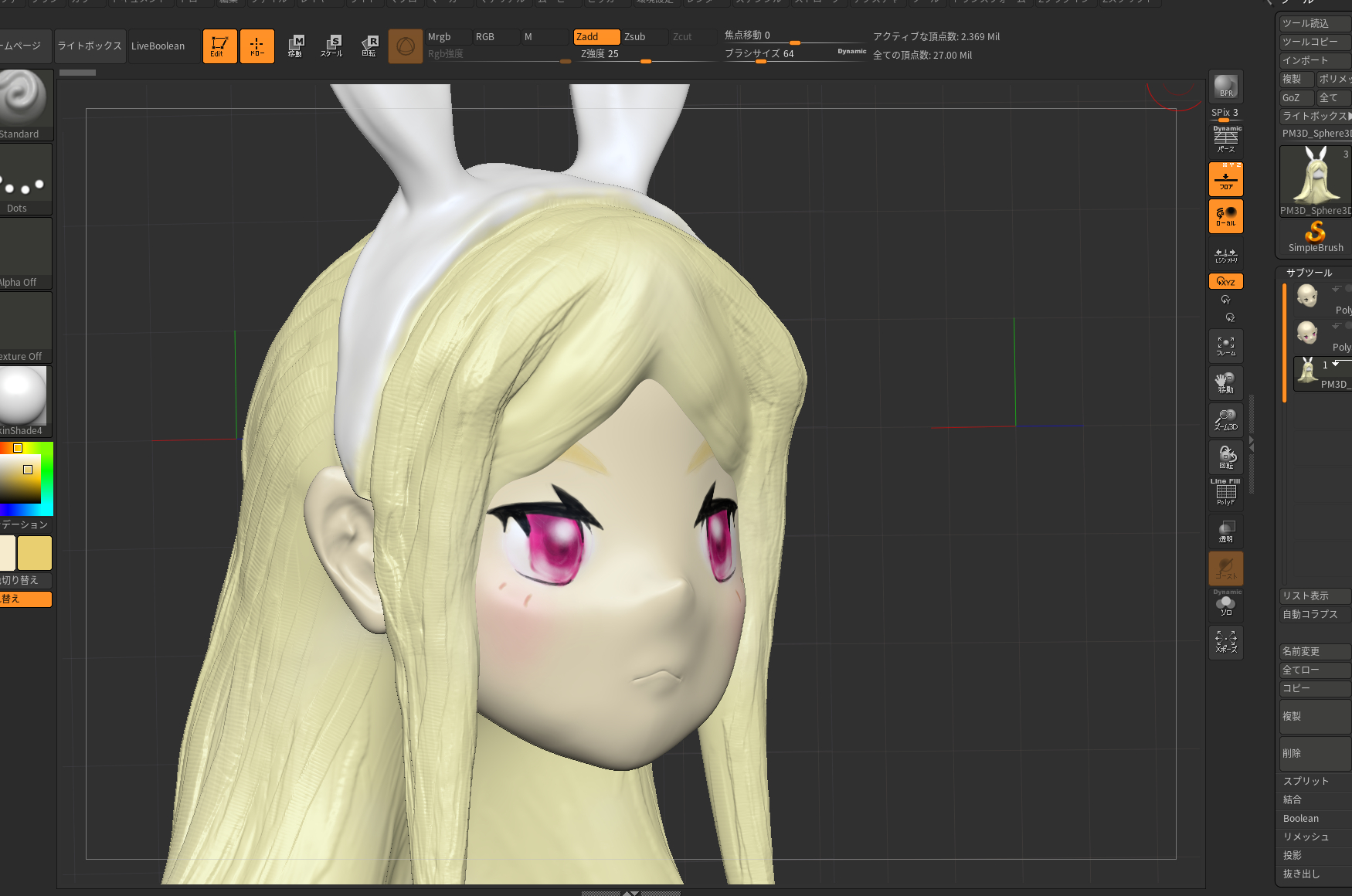Select the SimpleBrush tool

click(x=1316, y=237)
